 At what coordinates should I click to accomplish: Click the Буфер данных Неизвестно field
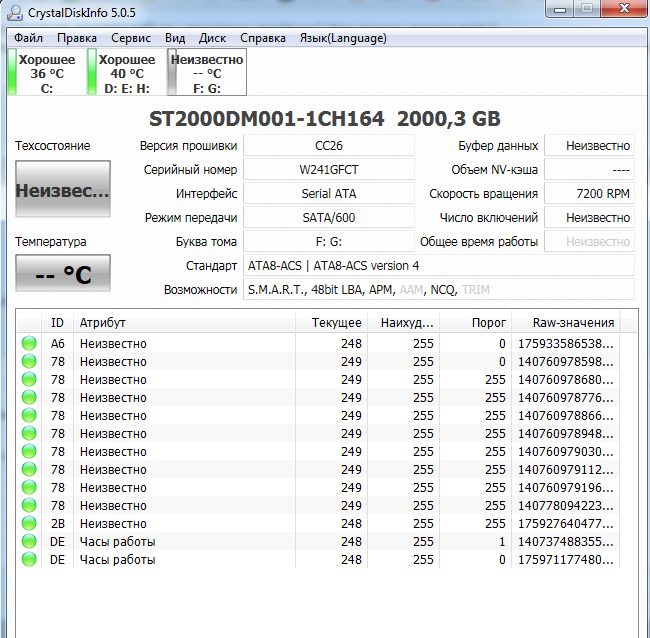(x=589, y=146)
